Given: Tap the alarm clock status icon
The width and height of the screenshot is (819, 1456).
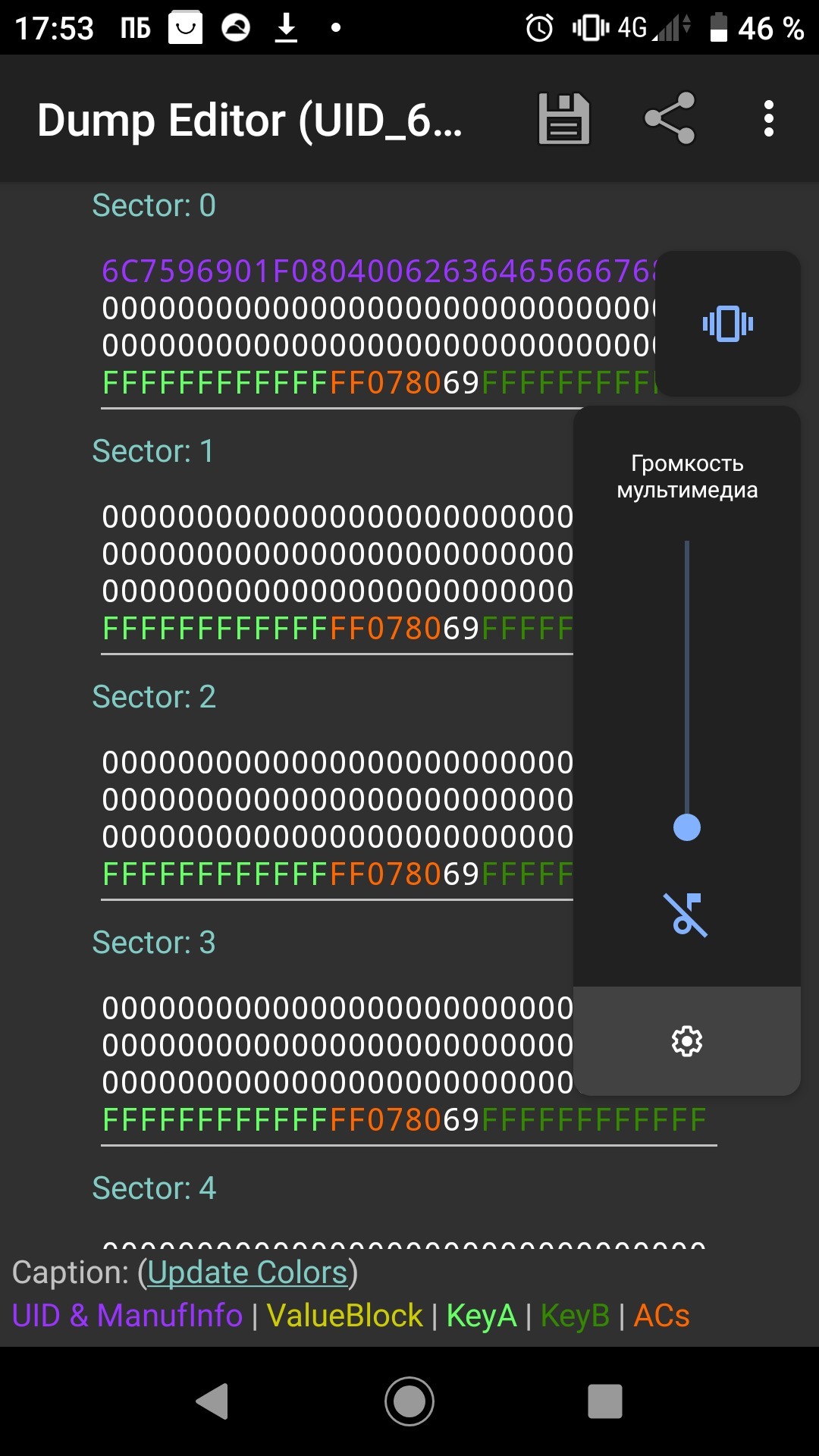Looking at the screenshot, I should [x=539, y=29].
